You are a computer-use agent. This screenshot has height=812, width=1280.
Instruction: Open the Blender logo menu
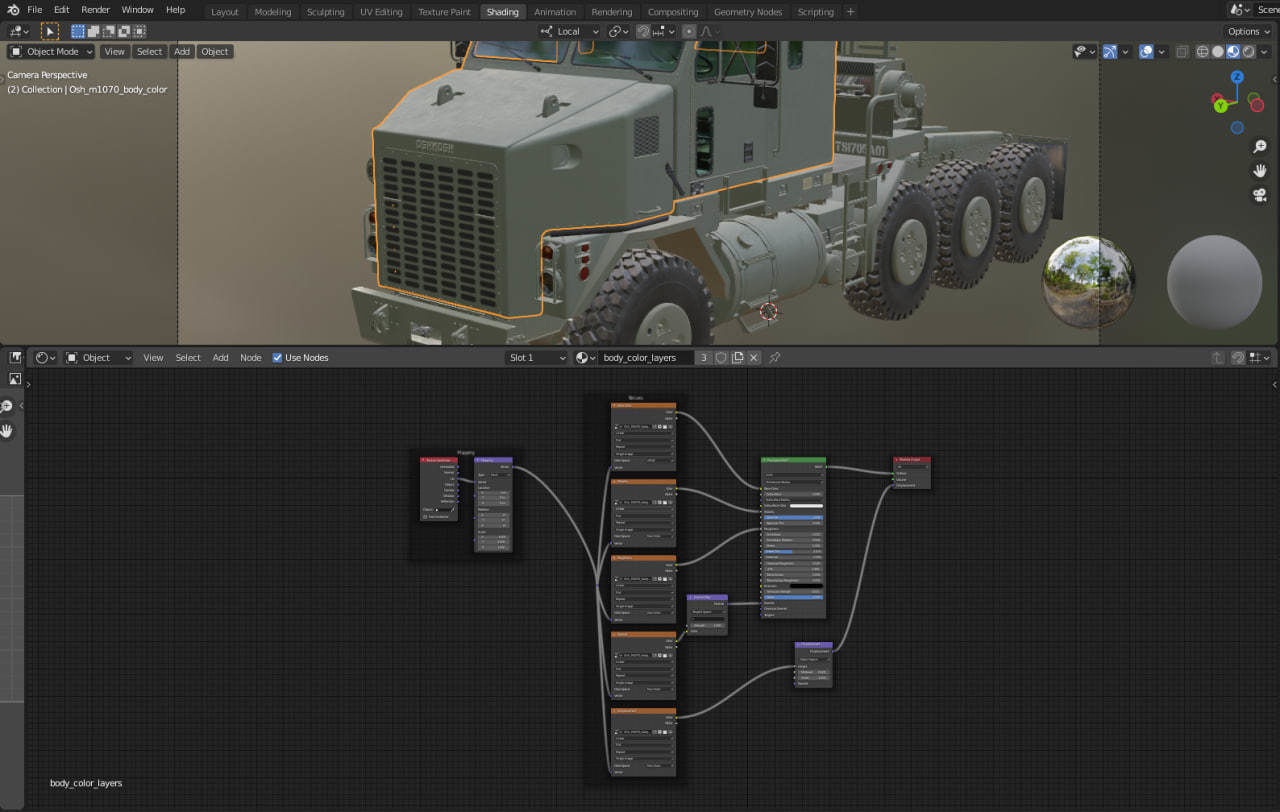(x=13, y=9)
